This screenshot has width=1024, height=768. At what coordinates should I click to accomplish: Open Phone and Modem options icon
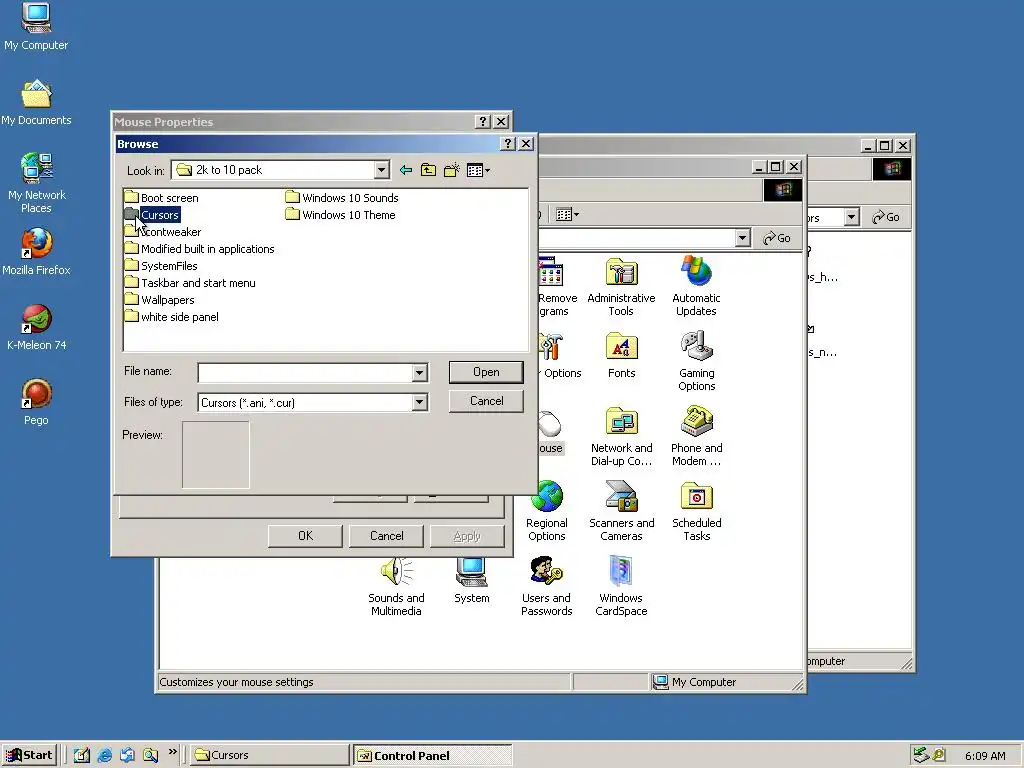pos(696,437)
